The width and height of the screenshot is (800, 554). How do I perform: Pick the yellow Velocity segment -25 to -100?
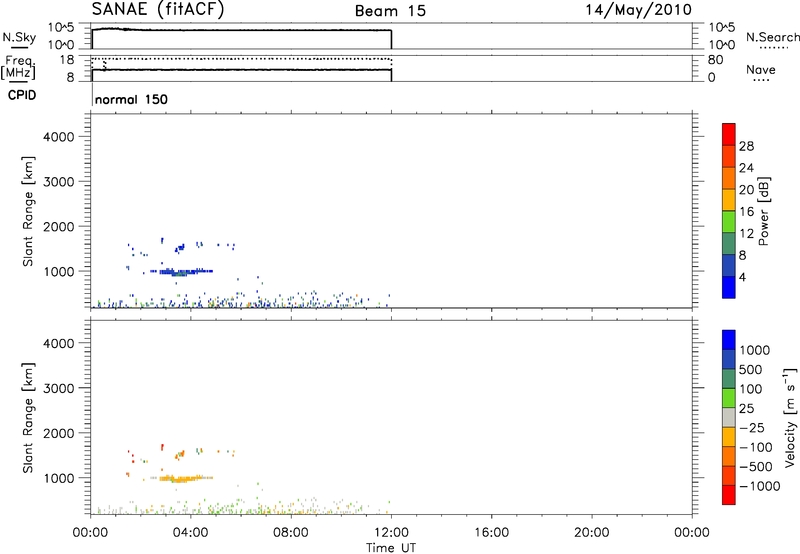coord(729,437)
